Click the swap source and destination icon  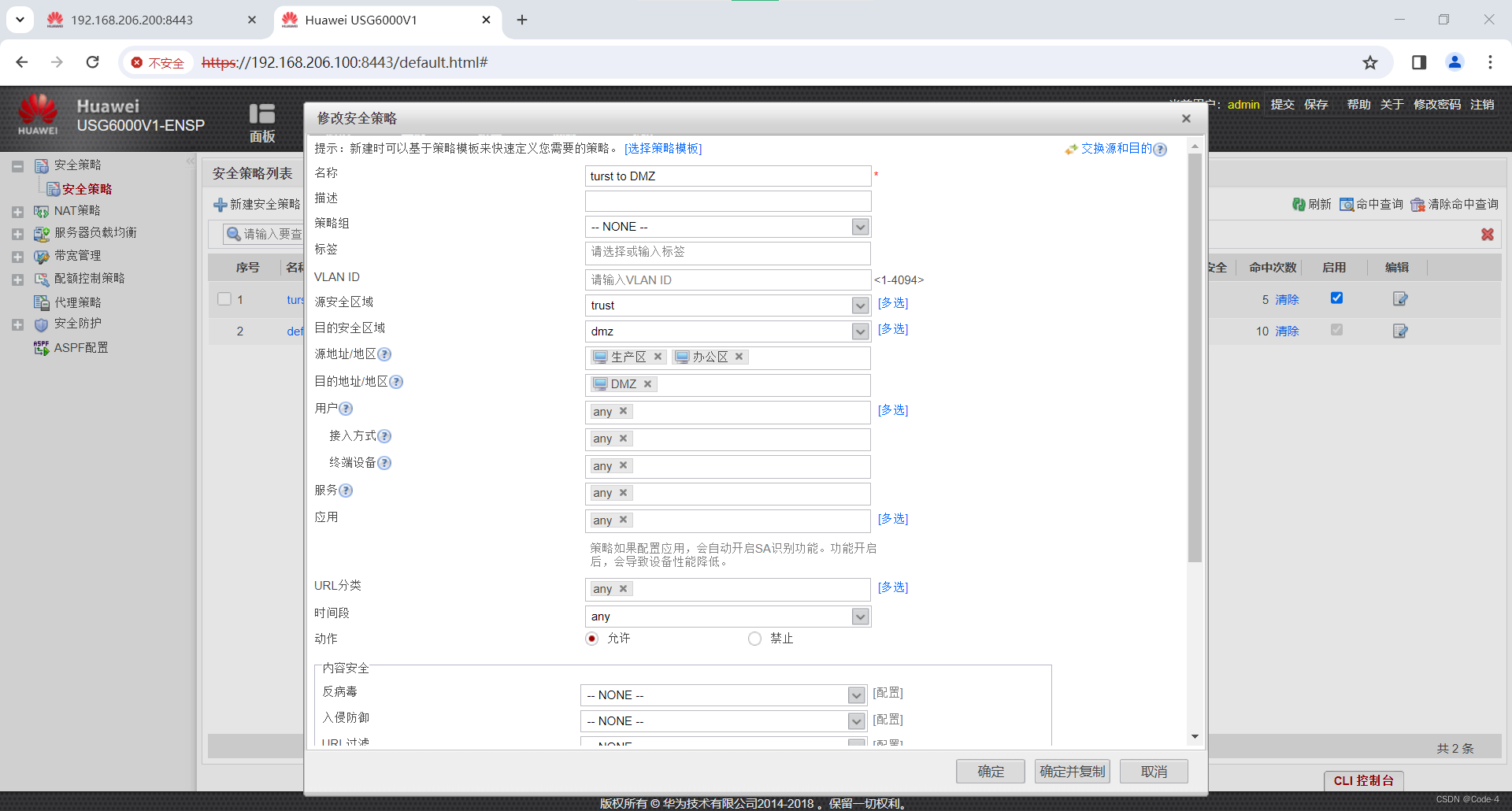[1071, 149]
